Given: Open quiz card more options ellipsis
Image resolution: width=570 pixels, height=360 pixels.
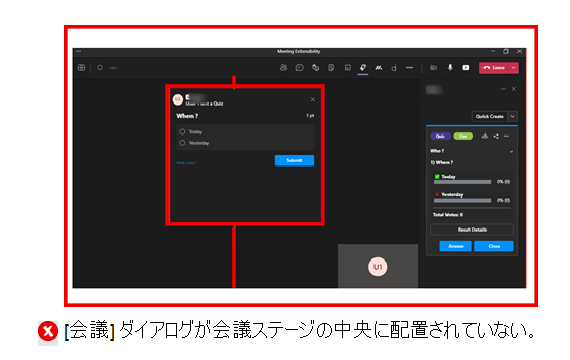Looking at the screenshot, I should (506, 136).
